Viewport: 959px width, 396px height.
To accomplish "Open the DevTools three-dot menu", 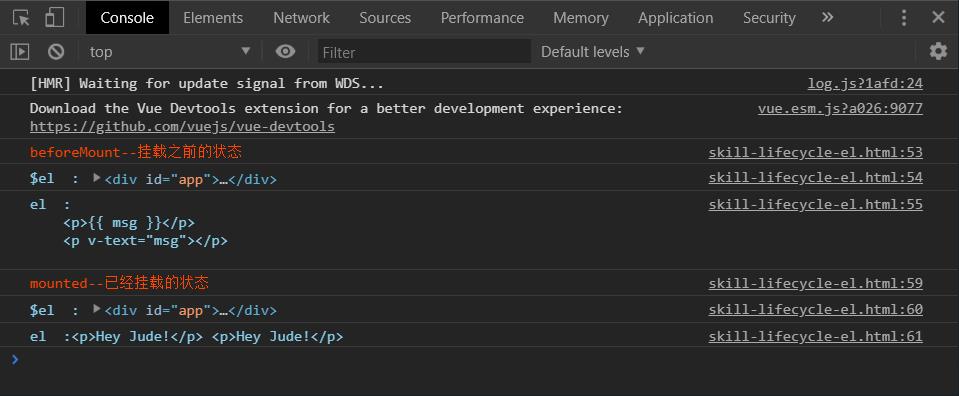I will click(904, 18).
